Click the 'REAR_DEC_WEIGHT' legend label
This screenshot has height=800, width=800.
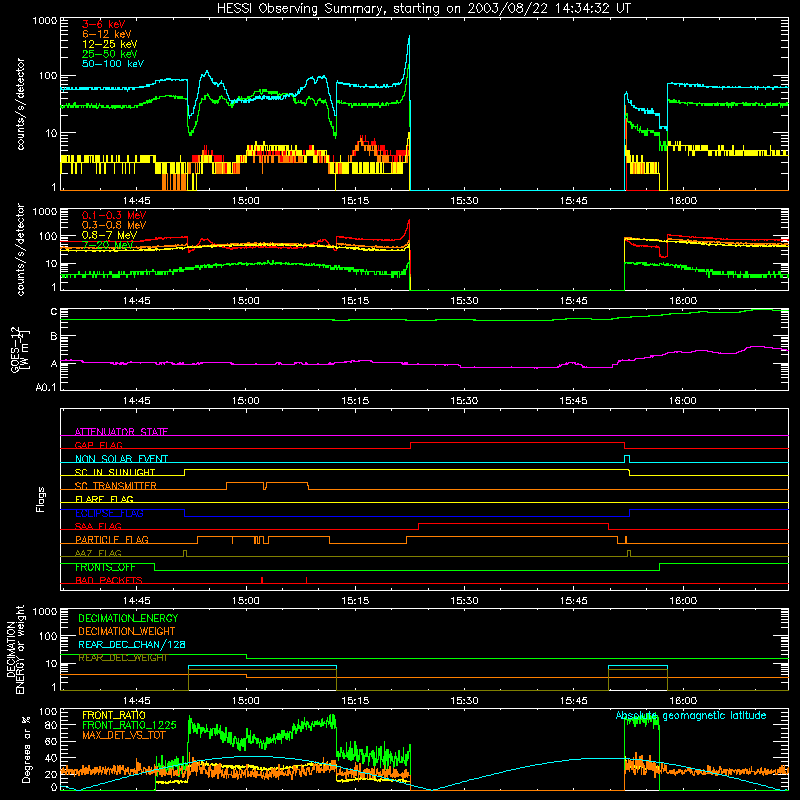tap(122, 658)
